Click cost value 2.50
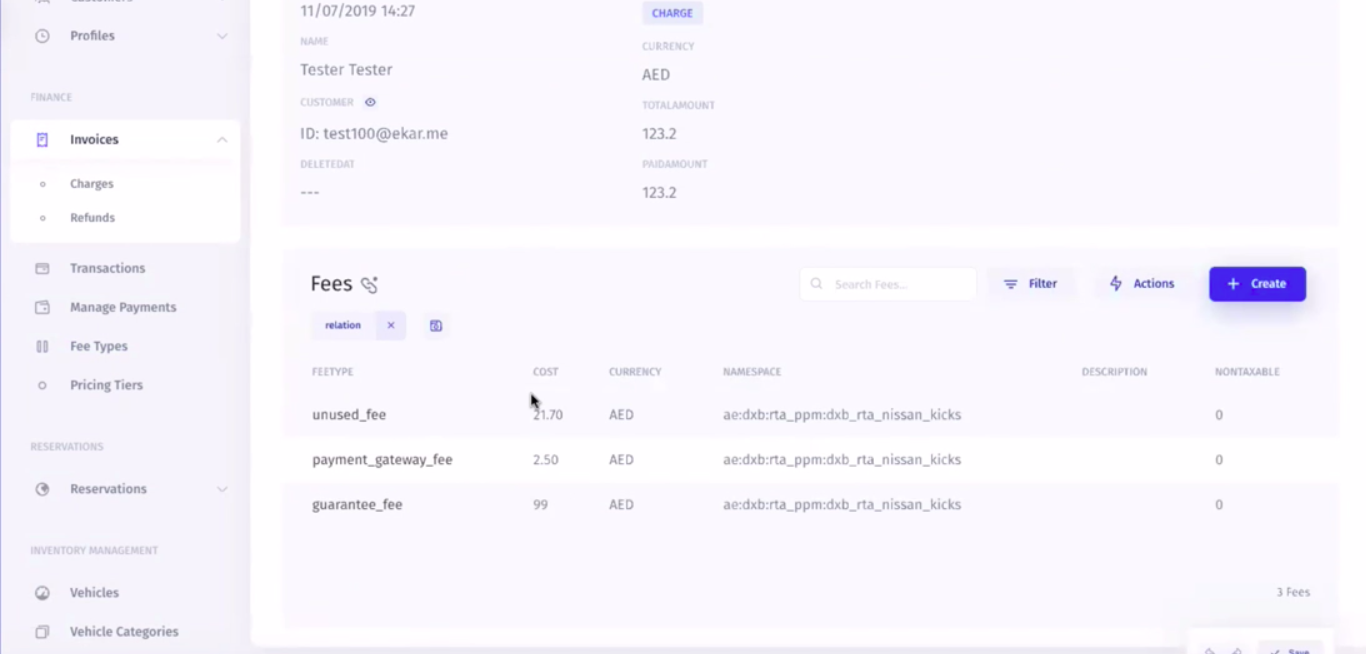 click(546, 460)
